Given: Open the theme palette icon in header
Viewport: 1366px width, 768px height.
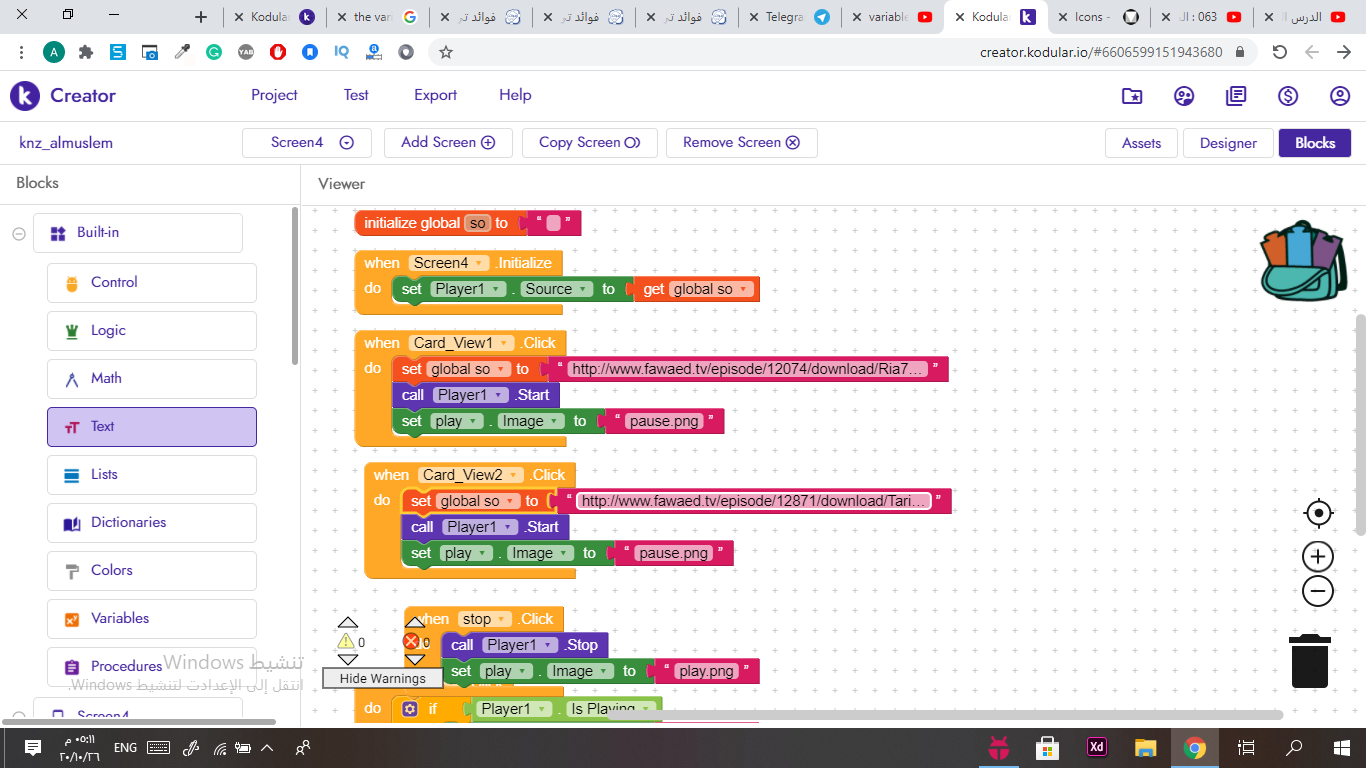Looking at the screenshot, I should [1184, 96].
